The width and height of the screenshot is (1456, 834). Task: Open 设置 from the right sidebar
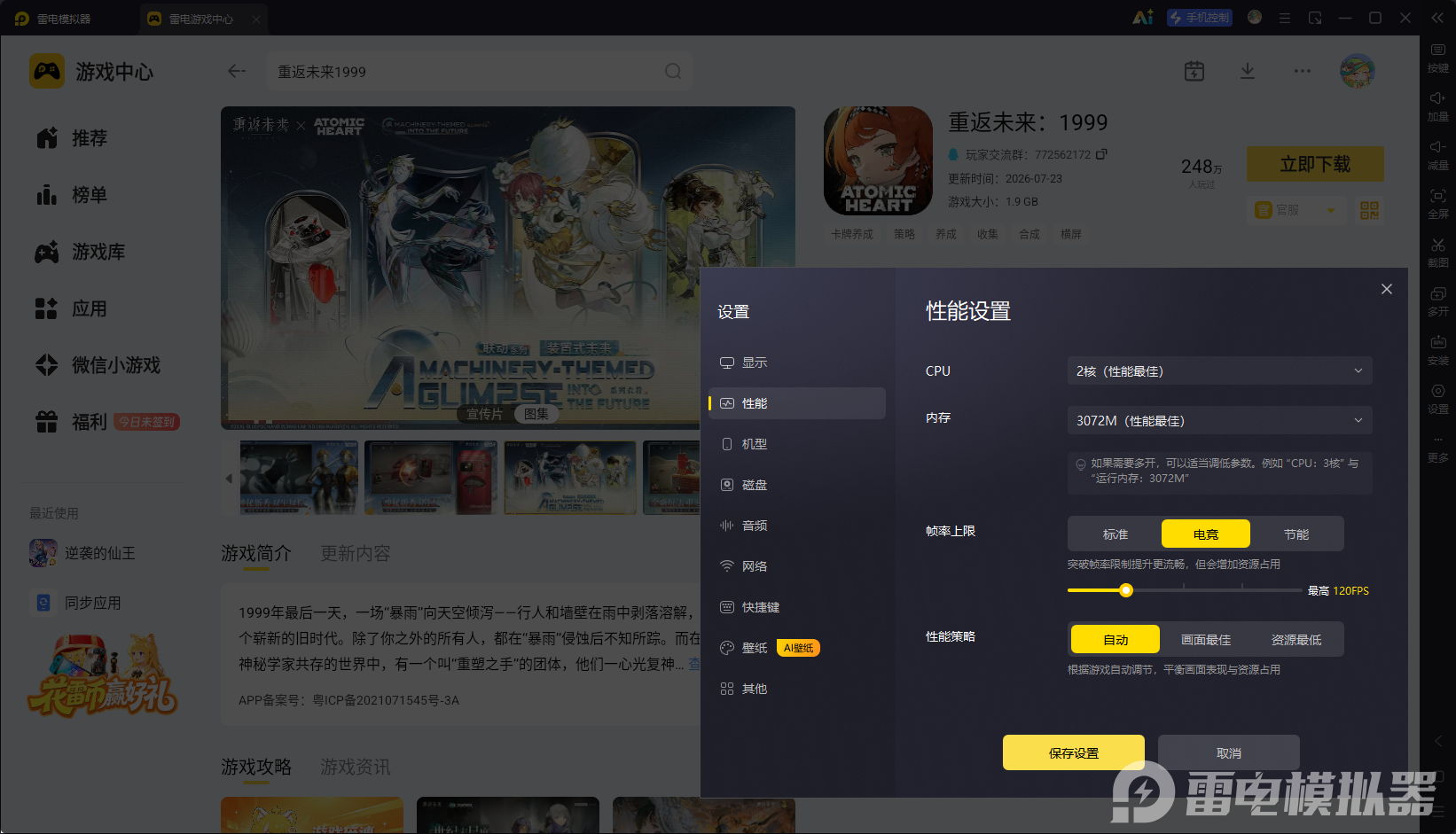pyautogui.click(x=1437, y=399)
